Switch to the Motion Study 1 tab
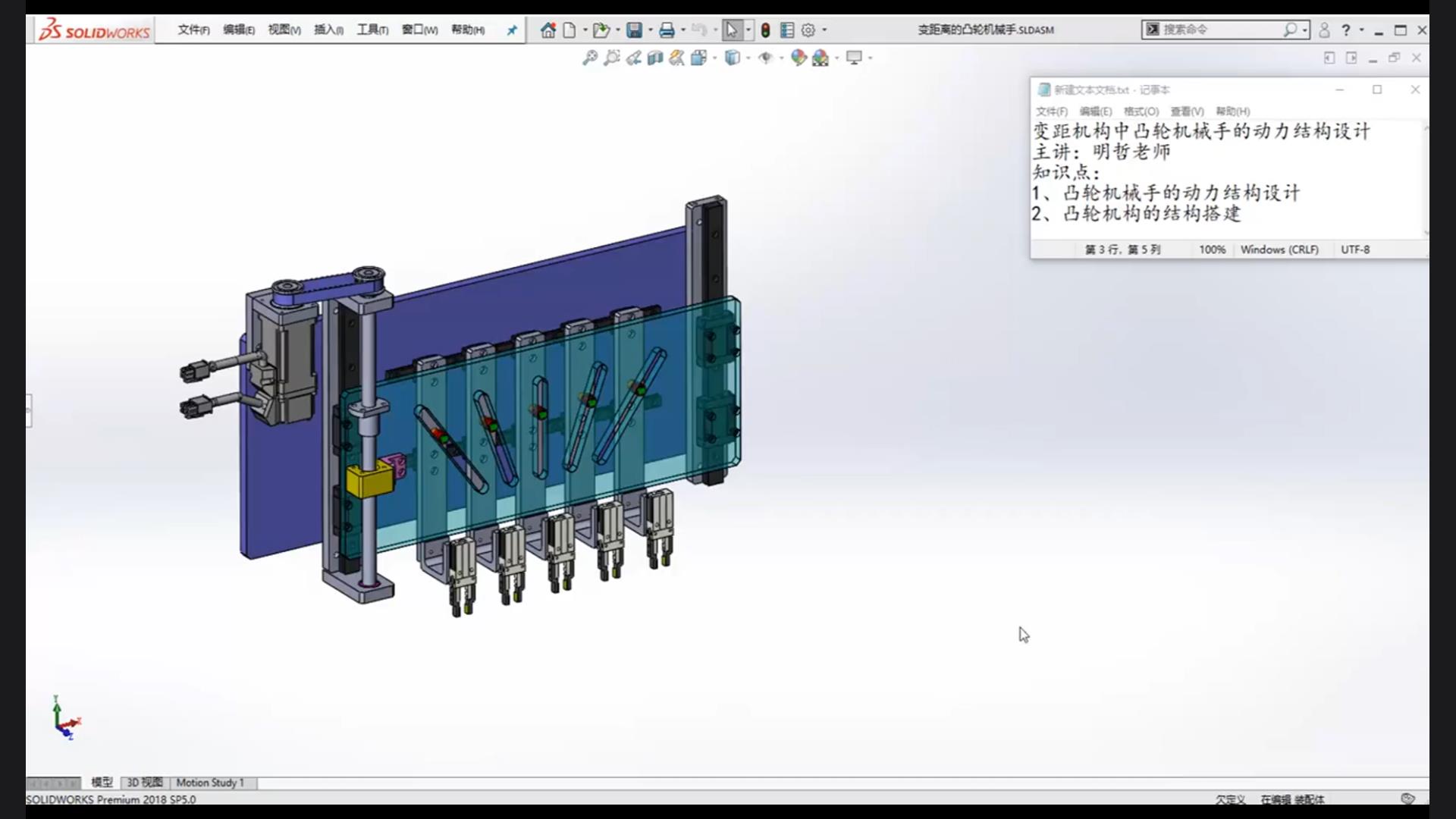The height and width of the screenshot is (819, 1456). click(x=210, y=782)
